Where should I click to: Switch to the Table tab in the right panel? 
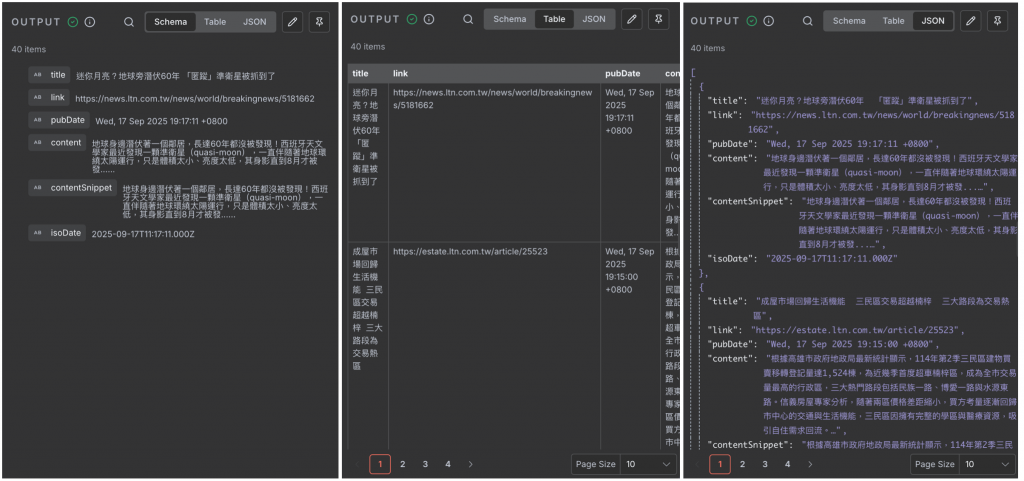893,21
